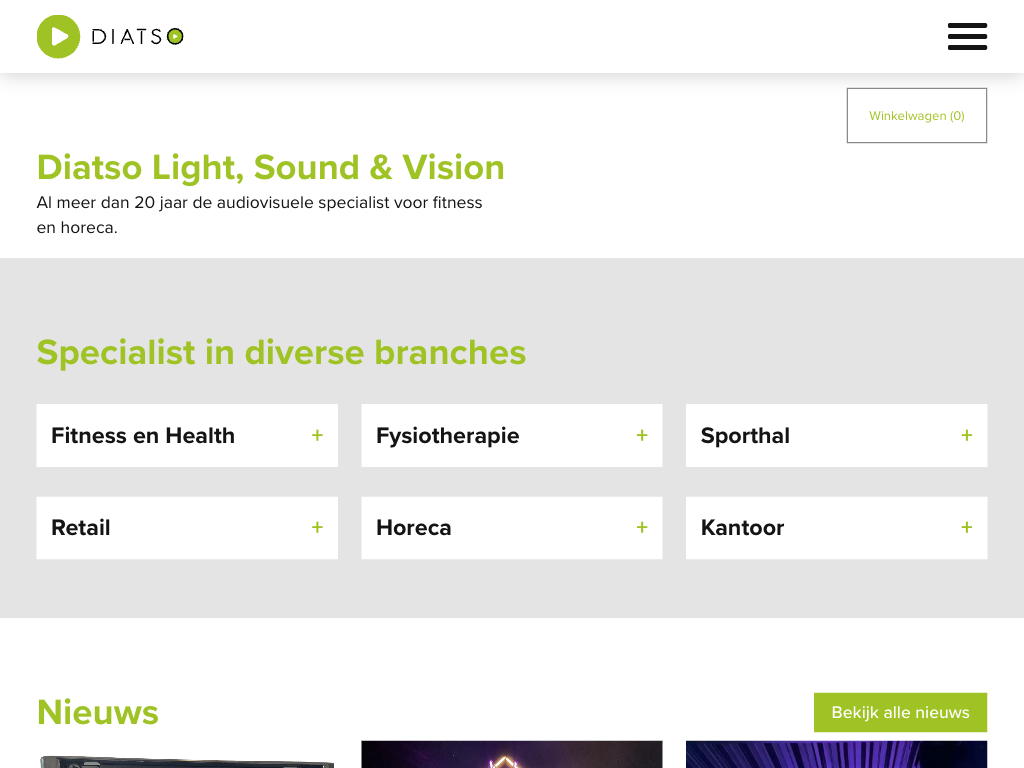1024x768 pixels.
Task: Open the first news article thumbnail
Action: [187, 758]
